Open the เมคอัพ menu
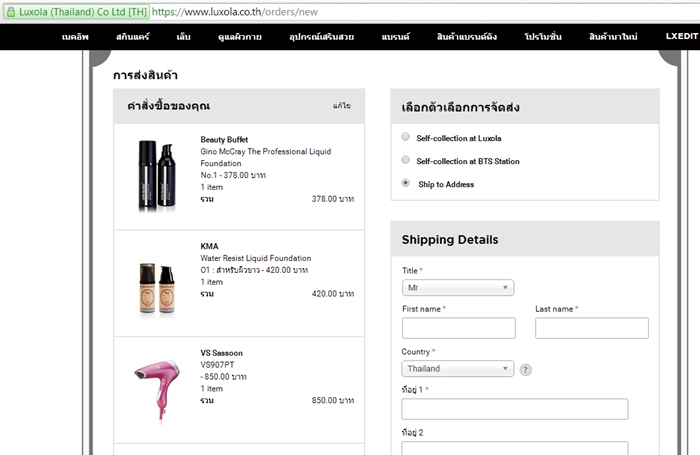This screenshot has height=455, width=700. coord(75,37)
